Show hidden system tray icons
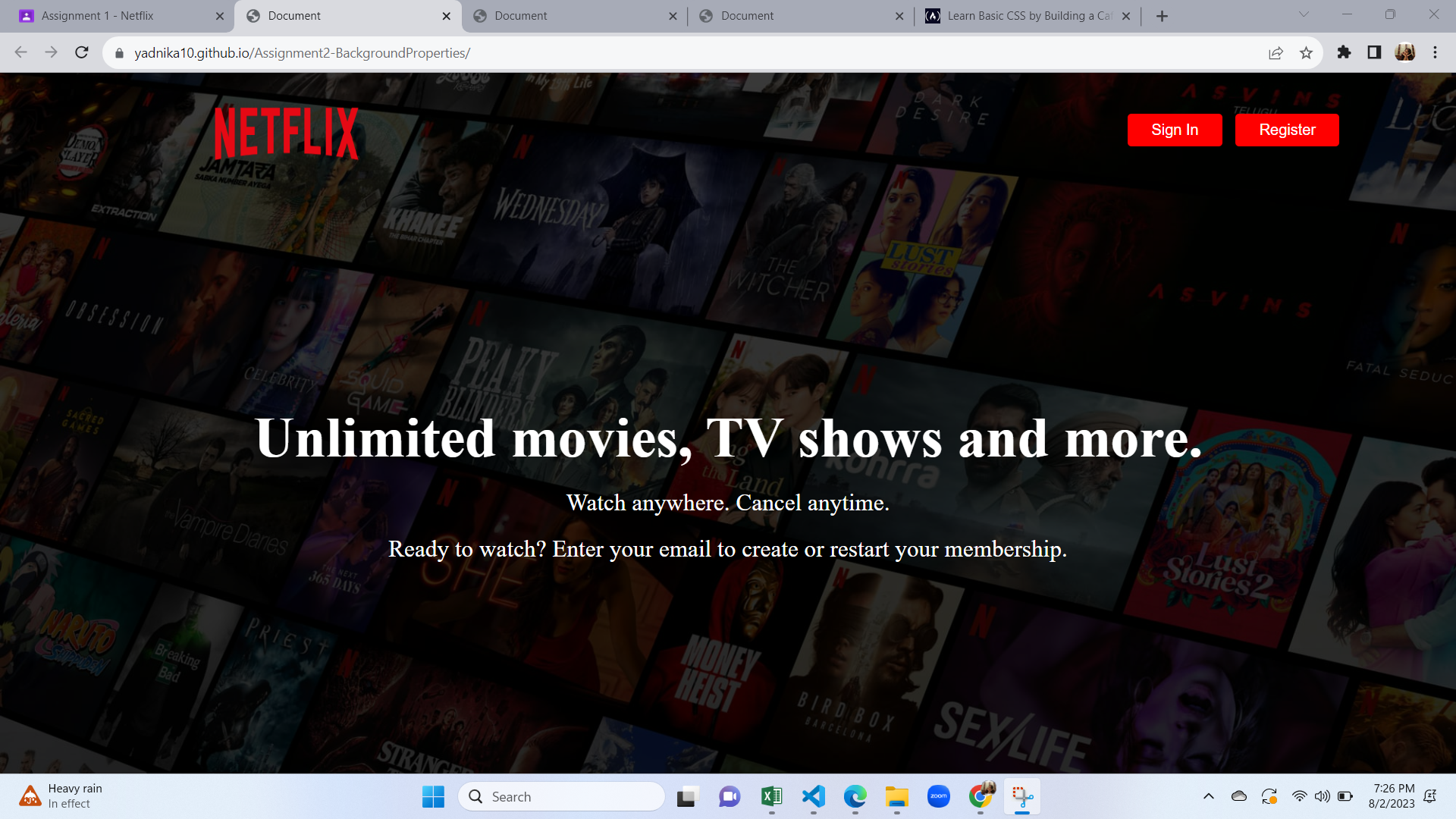1456x819 pixels. click(1209, 796)
